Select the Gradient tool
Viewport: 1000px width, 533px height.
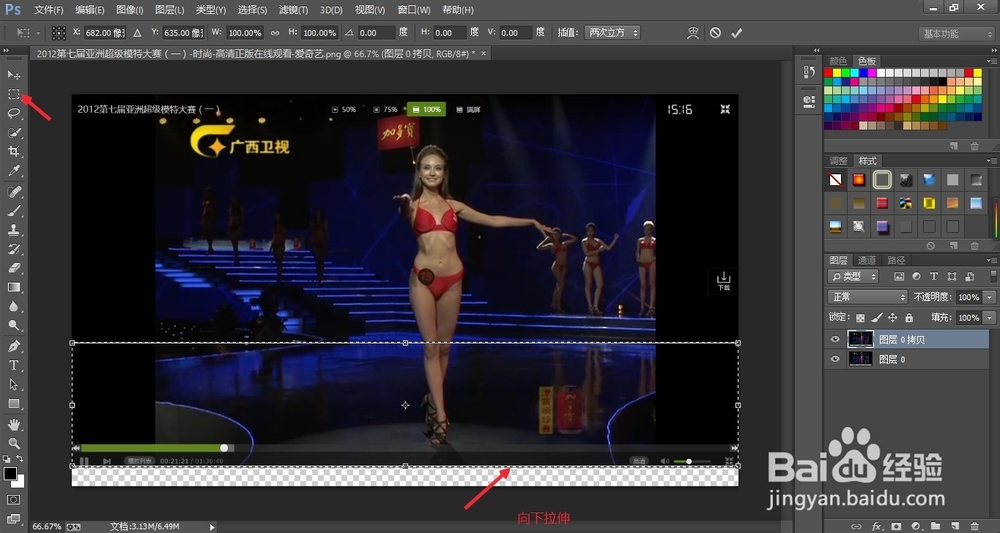tap(13, 288)
